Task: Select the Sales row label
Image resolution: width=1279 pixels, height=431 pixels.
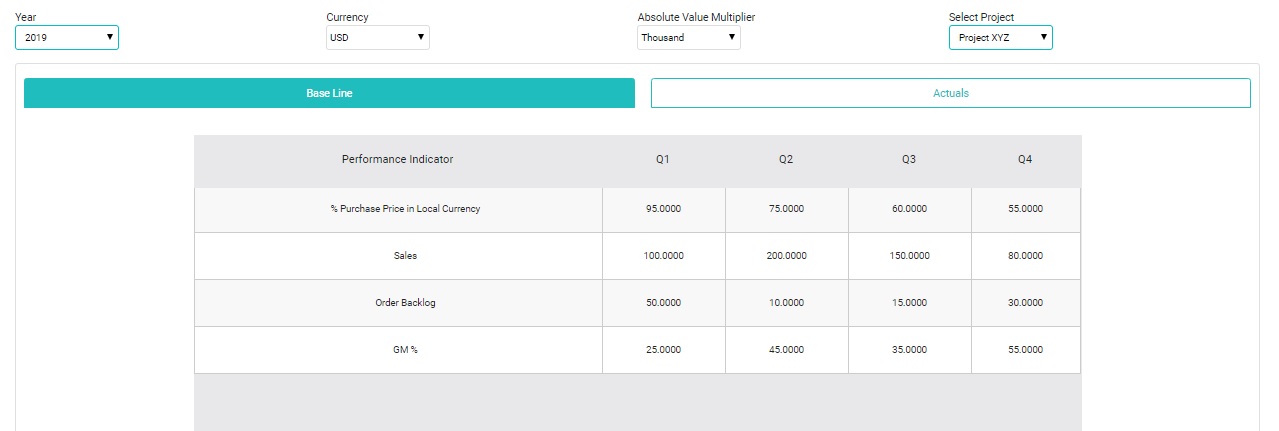Action: point(405,256)
